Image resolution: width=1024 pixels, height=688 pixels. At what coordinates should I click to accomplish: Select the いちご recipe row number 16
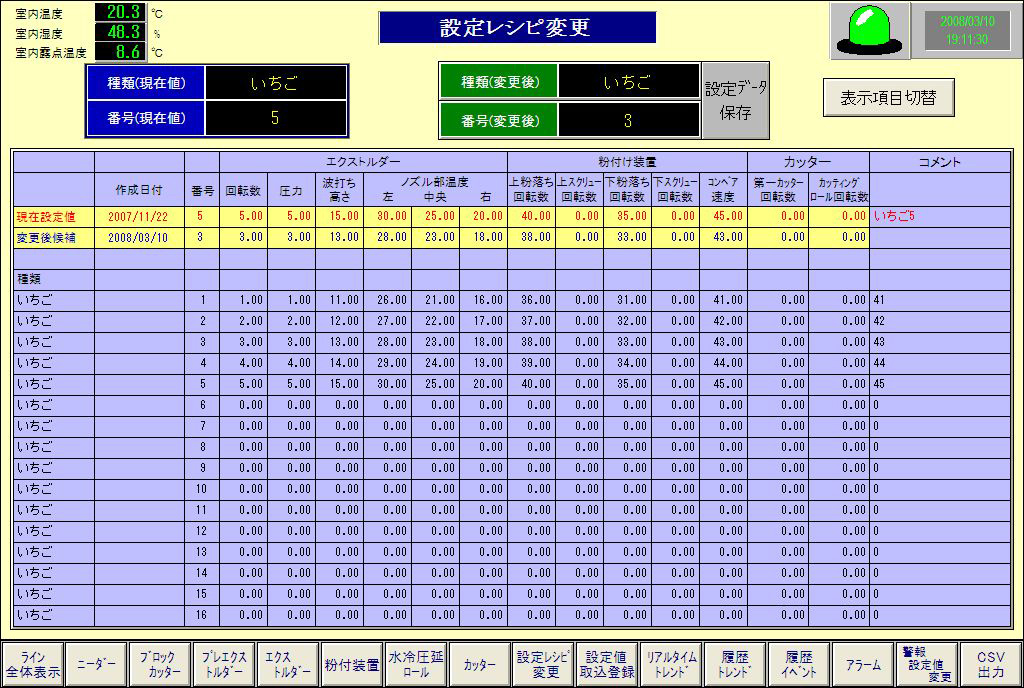(512, 615)
